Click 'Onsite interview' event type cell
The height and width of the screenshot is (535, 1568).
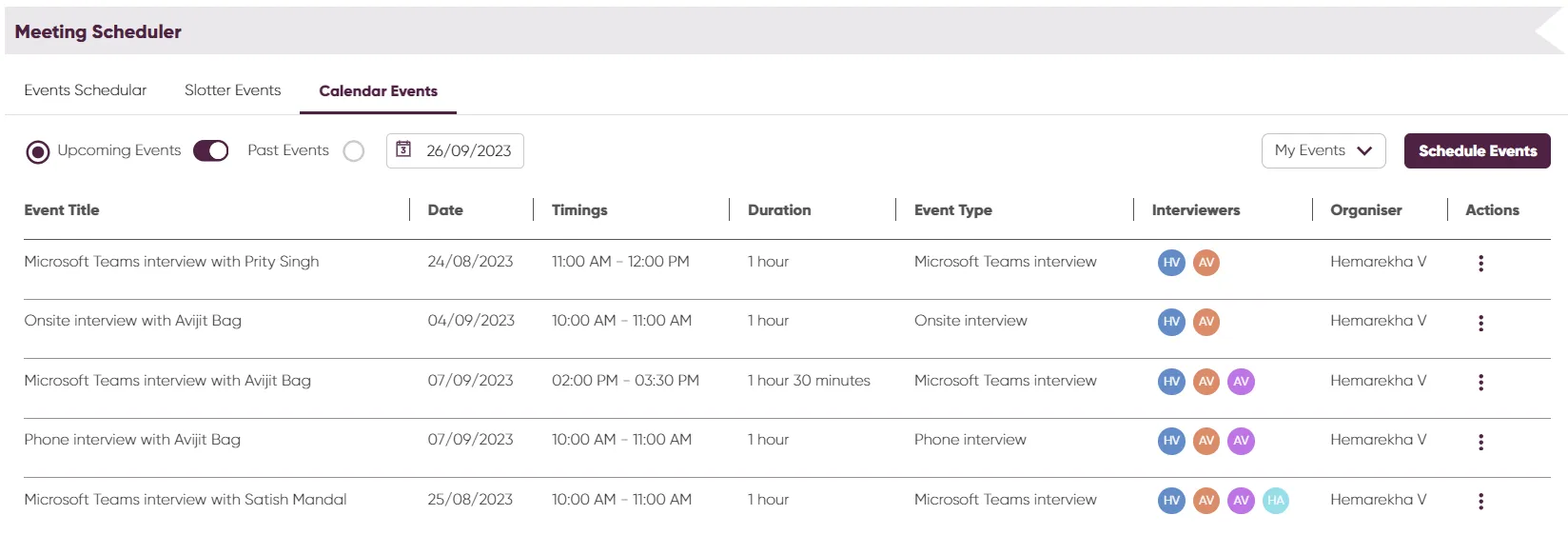970,321
